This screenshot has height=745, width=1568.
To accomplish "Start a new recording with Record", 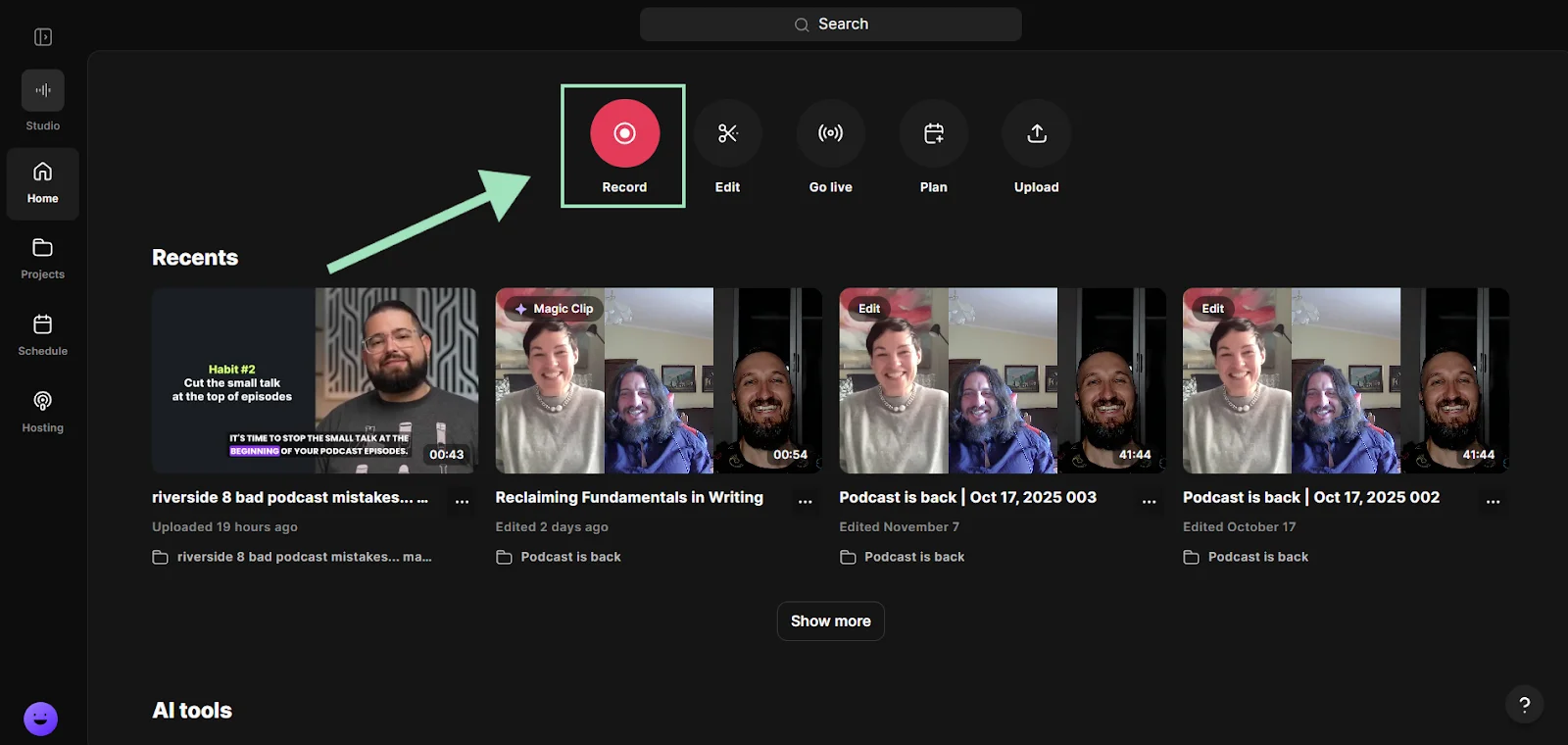I will (x=624, y=133).
